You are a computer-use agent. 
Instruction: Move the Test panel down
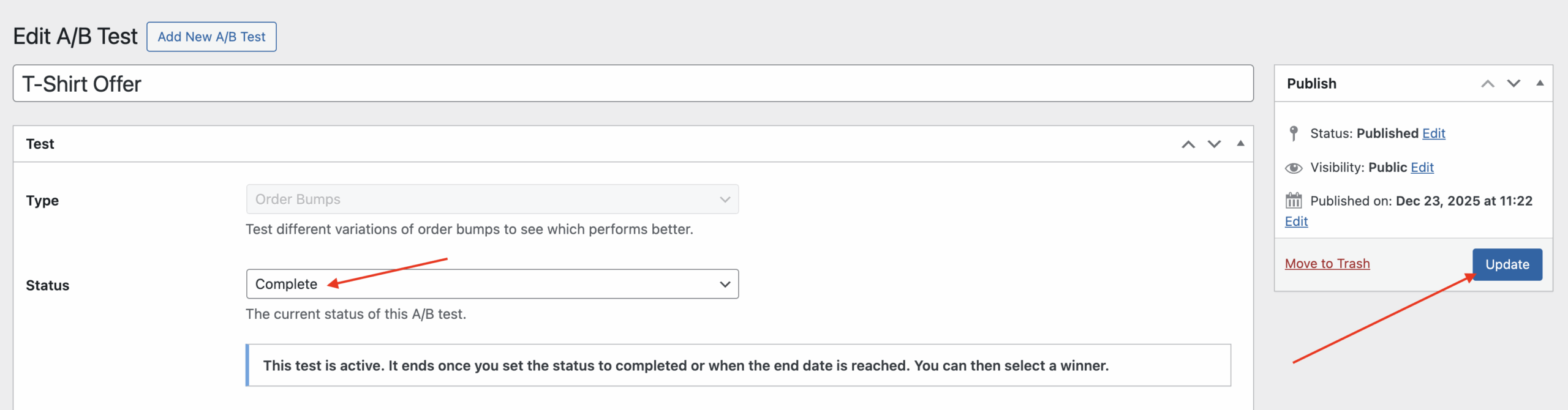(1214, 144)
